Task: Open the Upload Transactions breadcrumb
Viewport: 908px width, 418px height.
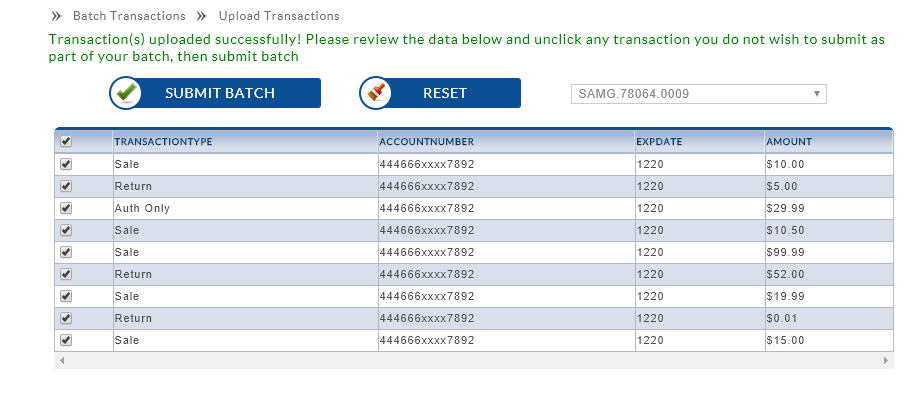Action: [x=279, y=16]
